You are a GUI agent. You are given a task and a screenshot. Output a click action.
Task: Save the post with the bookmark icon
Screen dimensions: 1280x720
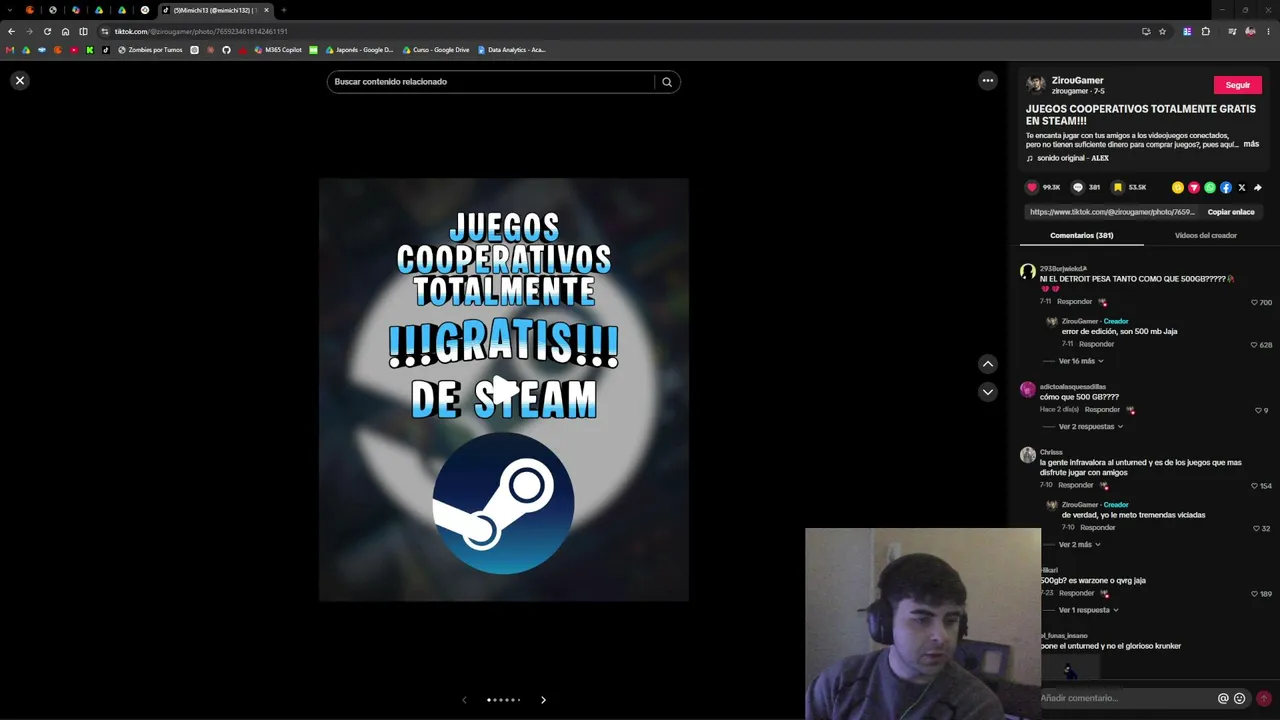1118,187
